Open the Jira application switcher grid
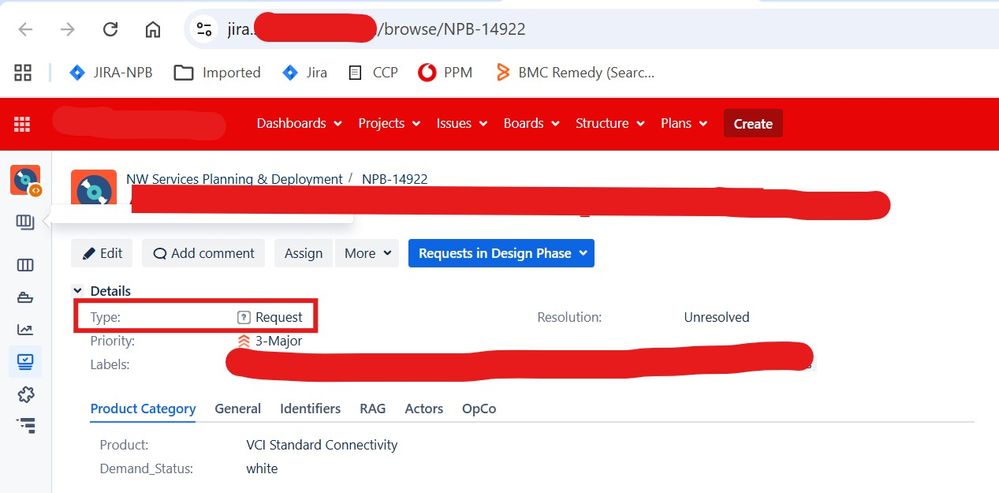Screen dimensions: 999x493 [x=22, y=124]
